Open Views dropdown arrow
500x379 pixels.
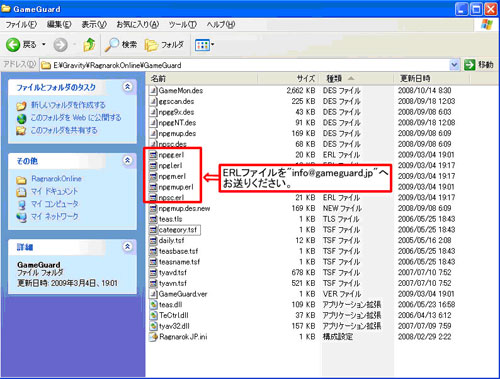pyautogui.click(x=213, y=45)
